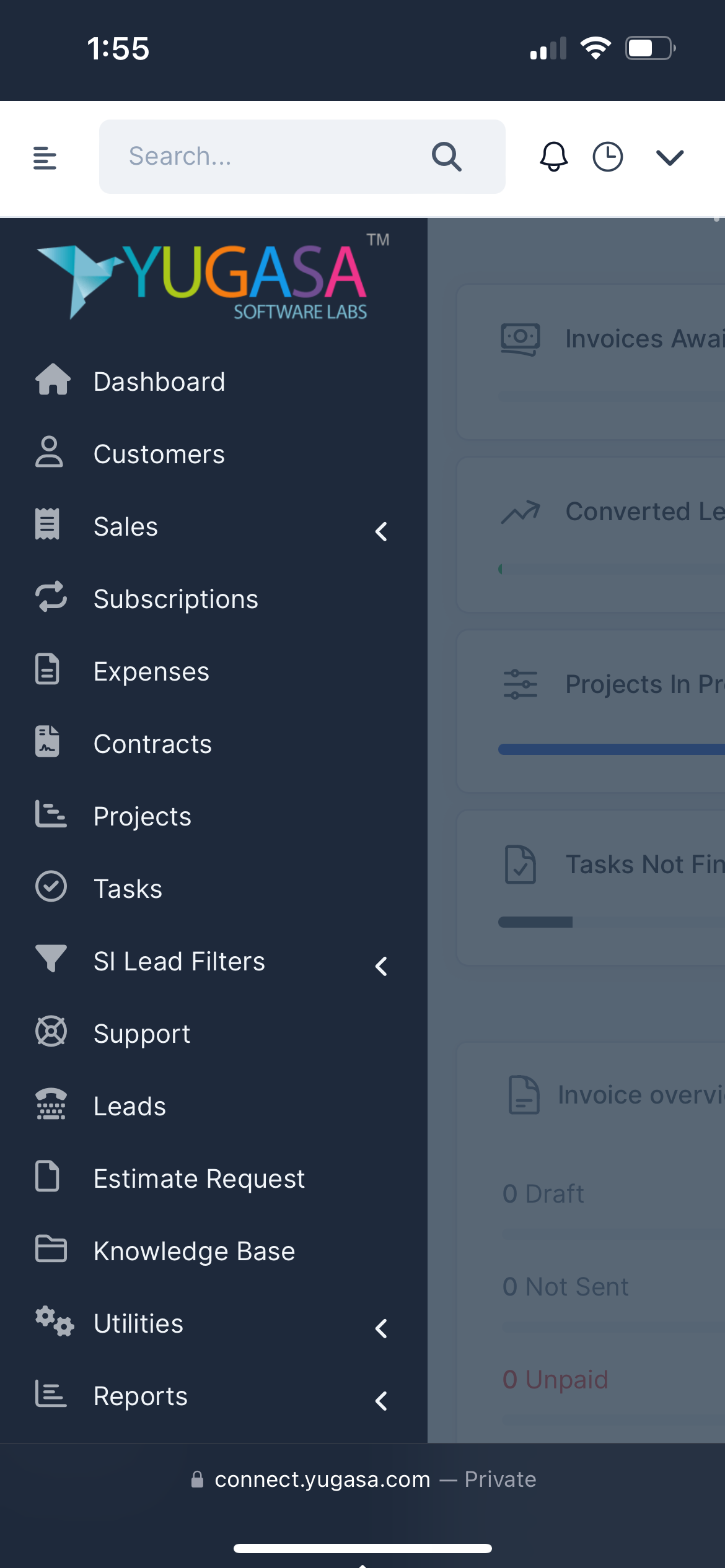Open Dashboard menu item
This screenshot has width=725, height=1568.
[214, 381]
